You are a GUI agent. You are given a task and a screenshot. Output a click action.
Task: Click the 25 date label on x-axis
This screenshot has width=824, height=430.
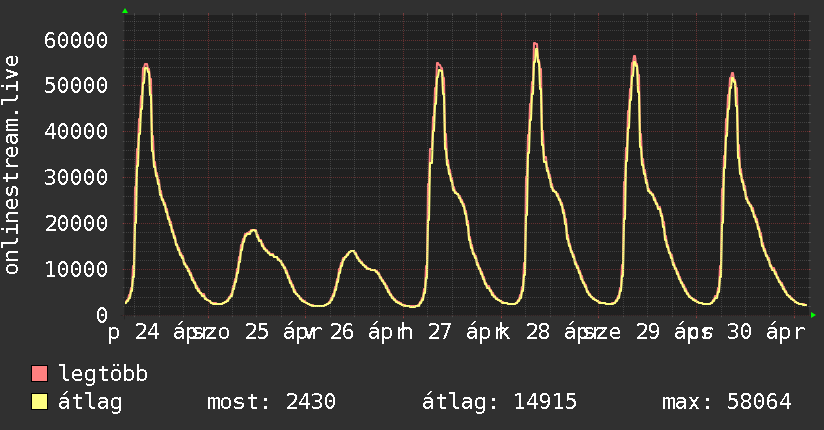click(256, 332)
